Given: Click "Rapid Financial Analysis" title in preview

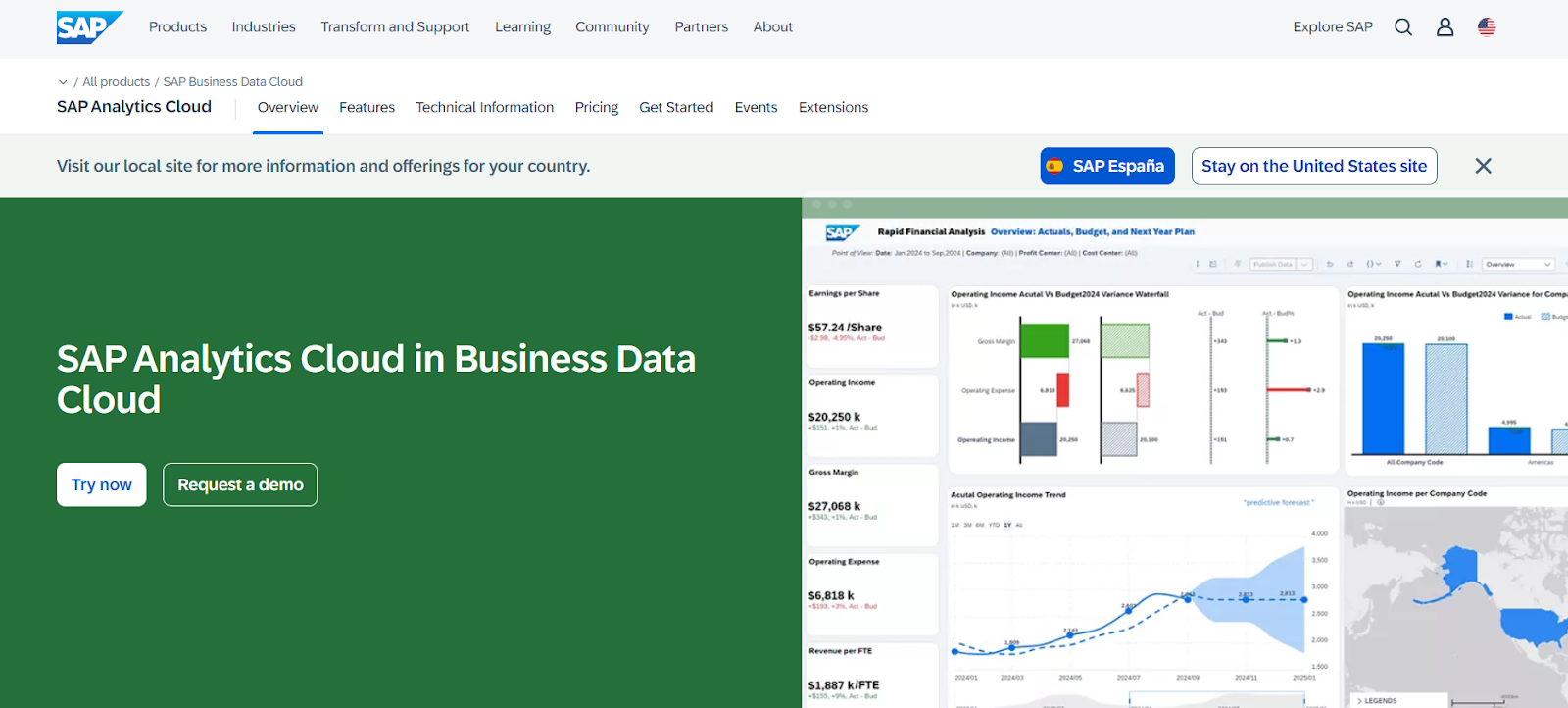Looking at the screenshot, I should click(x=931, y=232).
